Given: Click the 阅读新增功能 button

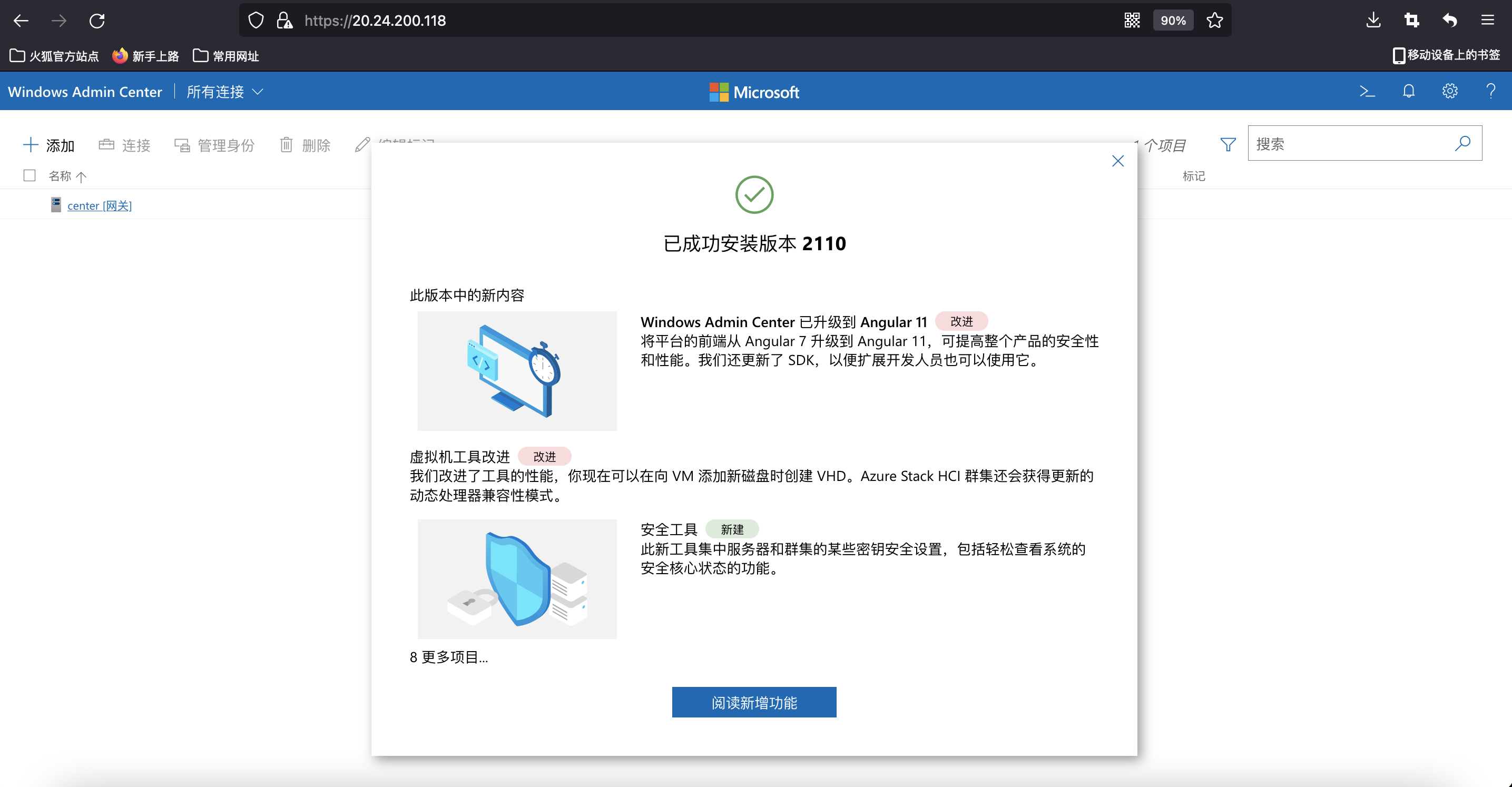Looking at the screenshot, I should pos(754,702).
